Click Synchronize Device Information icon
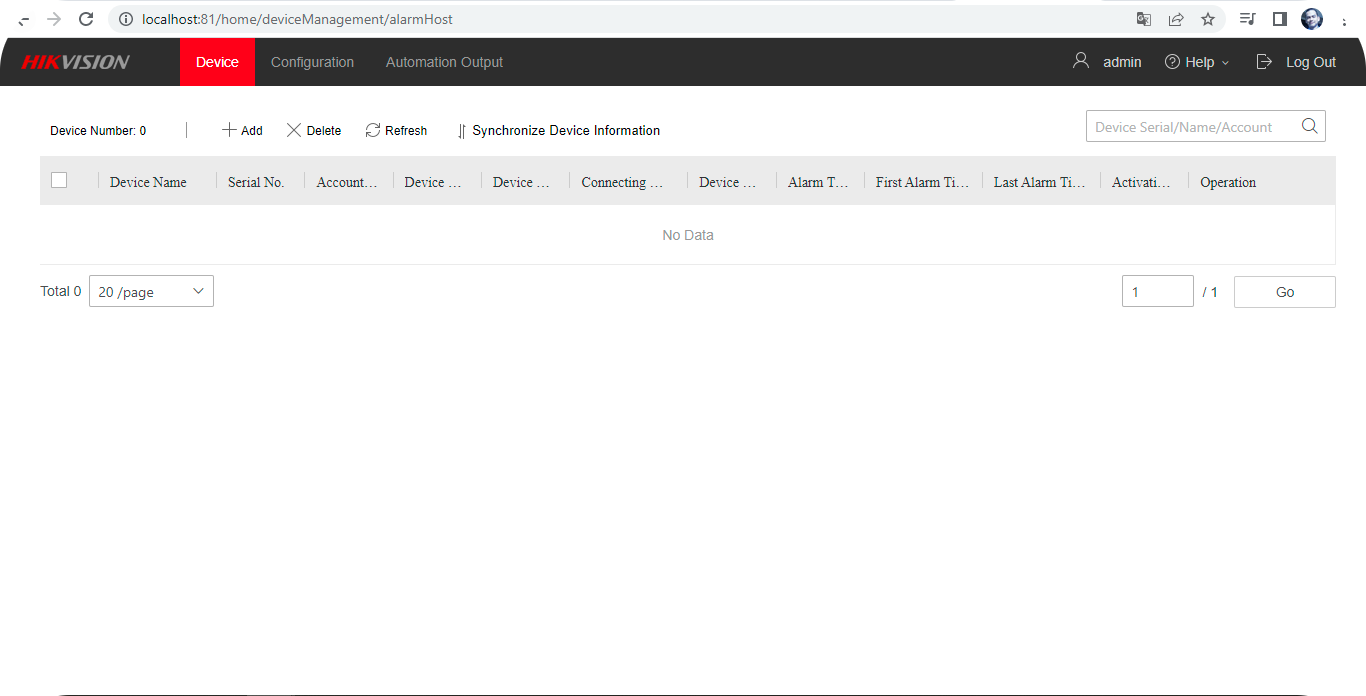 tap(461, 131)
